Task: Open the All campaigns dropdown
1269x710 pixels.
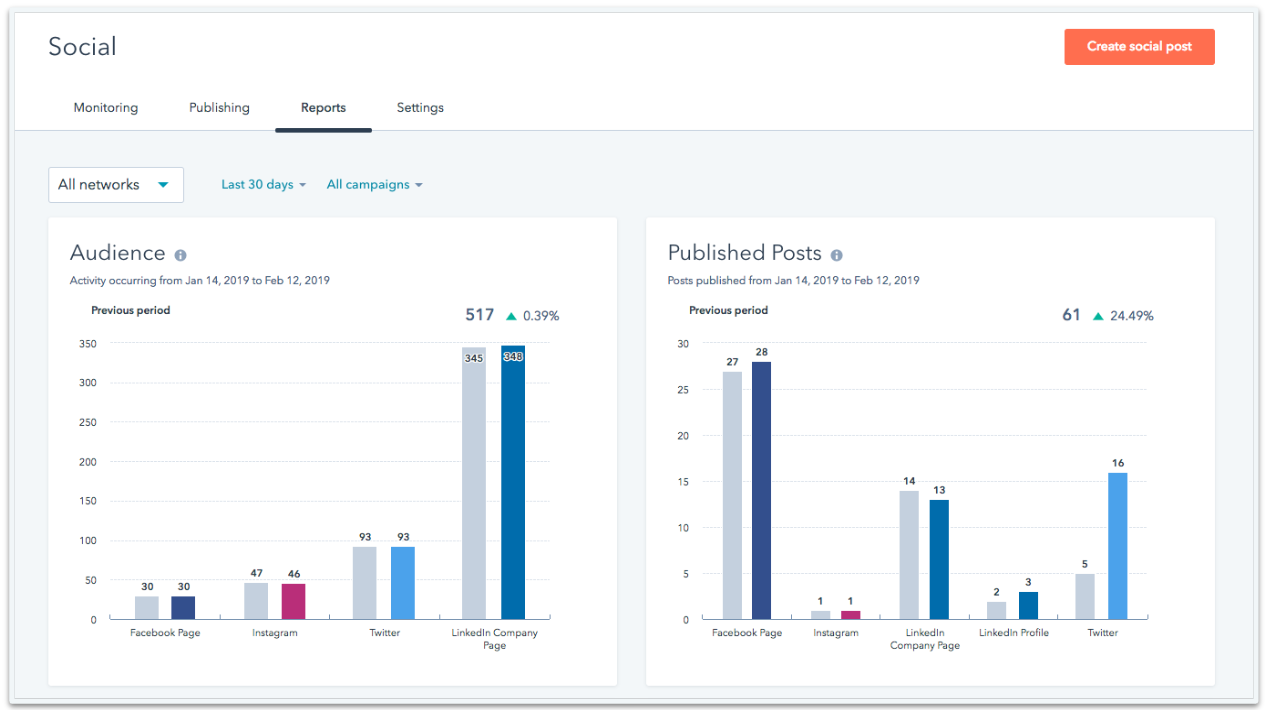Action: tap(374, 184)
